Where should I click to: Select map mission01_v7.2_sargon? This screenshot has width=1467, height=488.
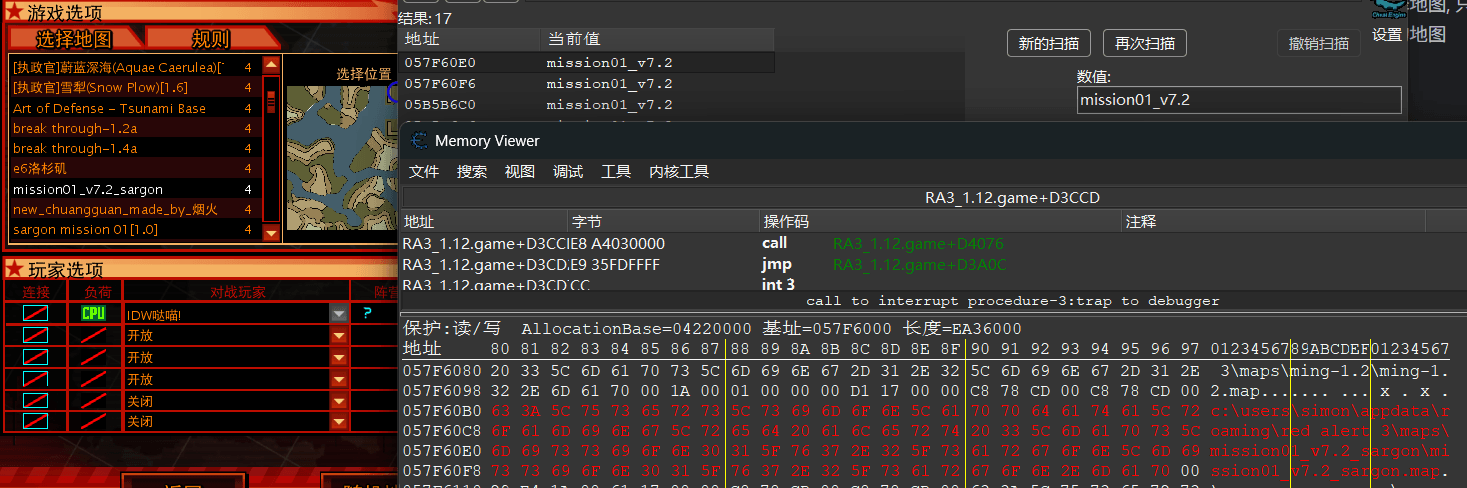click(x=133, y=189)
